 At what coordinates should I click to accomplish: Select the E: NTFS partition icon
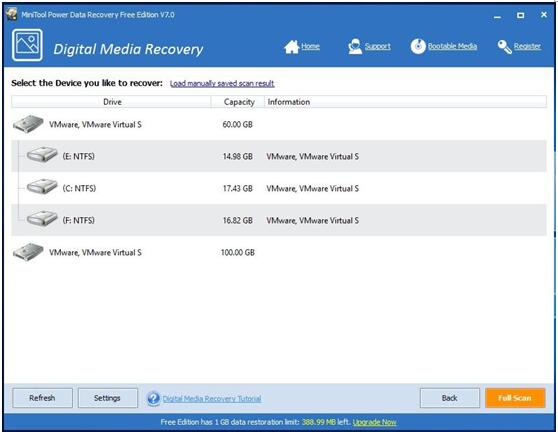point(42,155)
